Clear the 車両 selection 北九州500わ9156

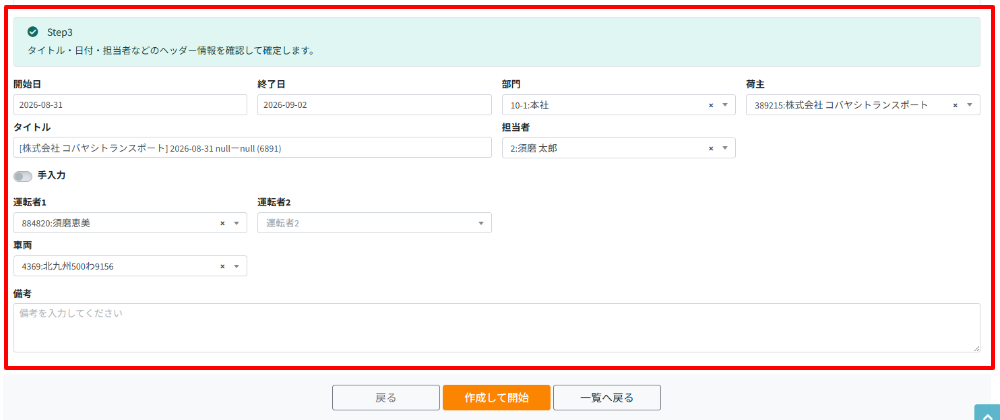223,266
